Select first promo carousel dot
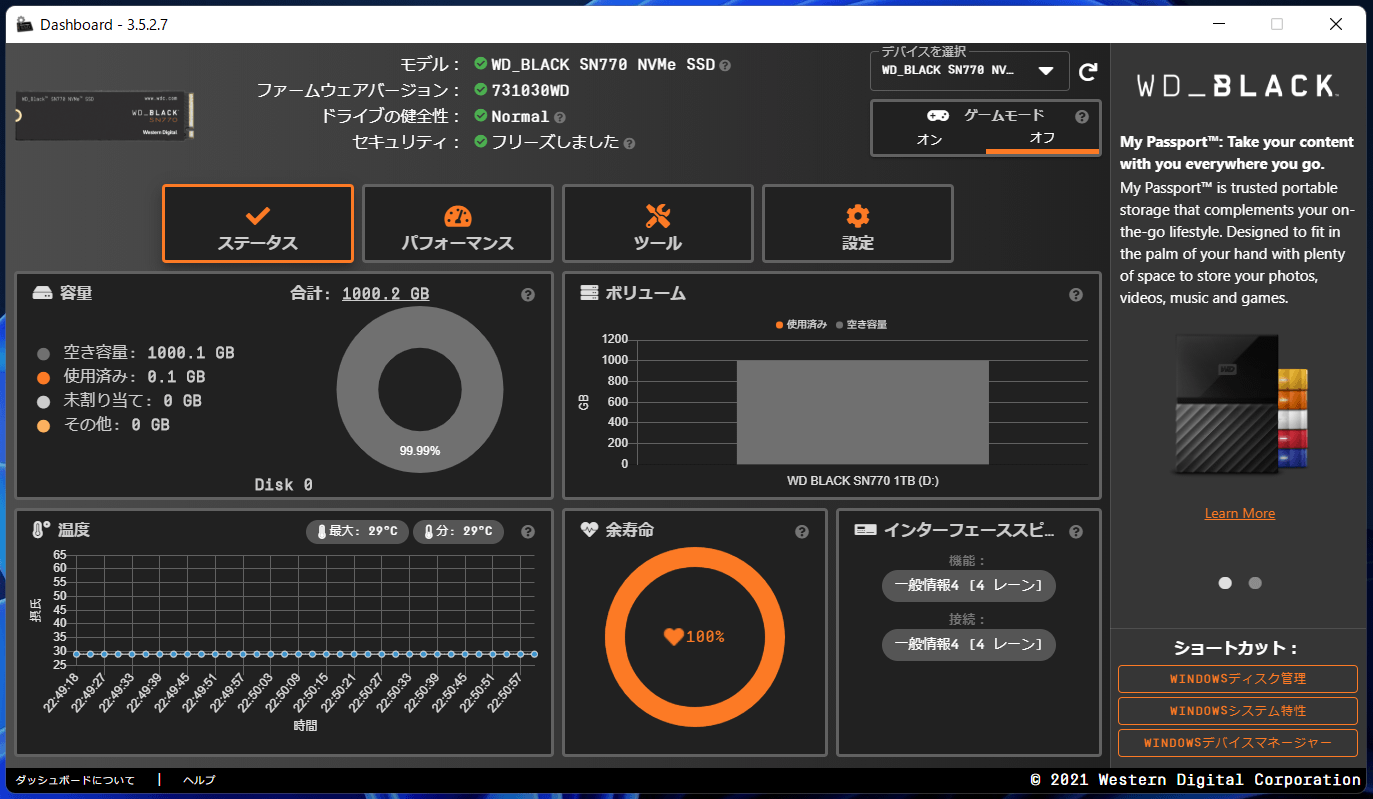The height and width of the screenshot is (799, 1373). point(1225,583)
